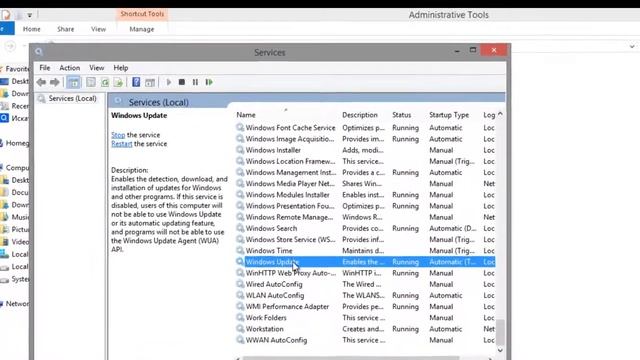Click the Pause Service toolbar icon
Image resolution: width=640 pixels, height=360 pixels.
(x=195, y=82)
